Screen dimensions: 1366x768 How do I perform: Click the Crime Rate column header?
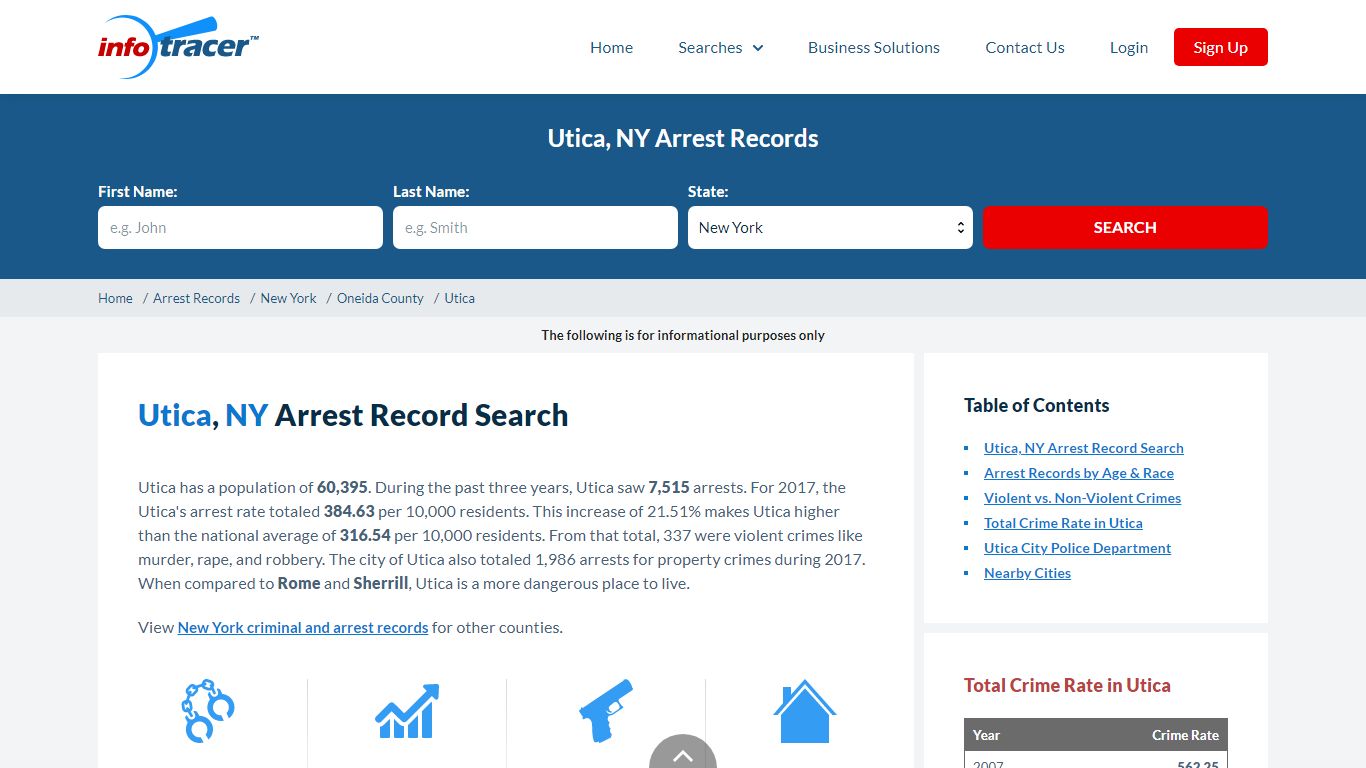(1185, 735)
